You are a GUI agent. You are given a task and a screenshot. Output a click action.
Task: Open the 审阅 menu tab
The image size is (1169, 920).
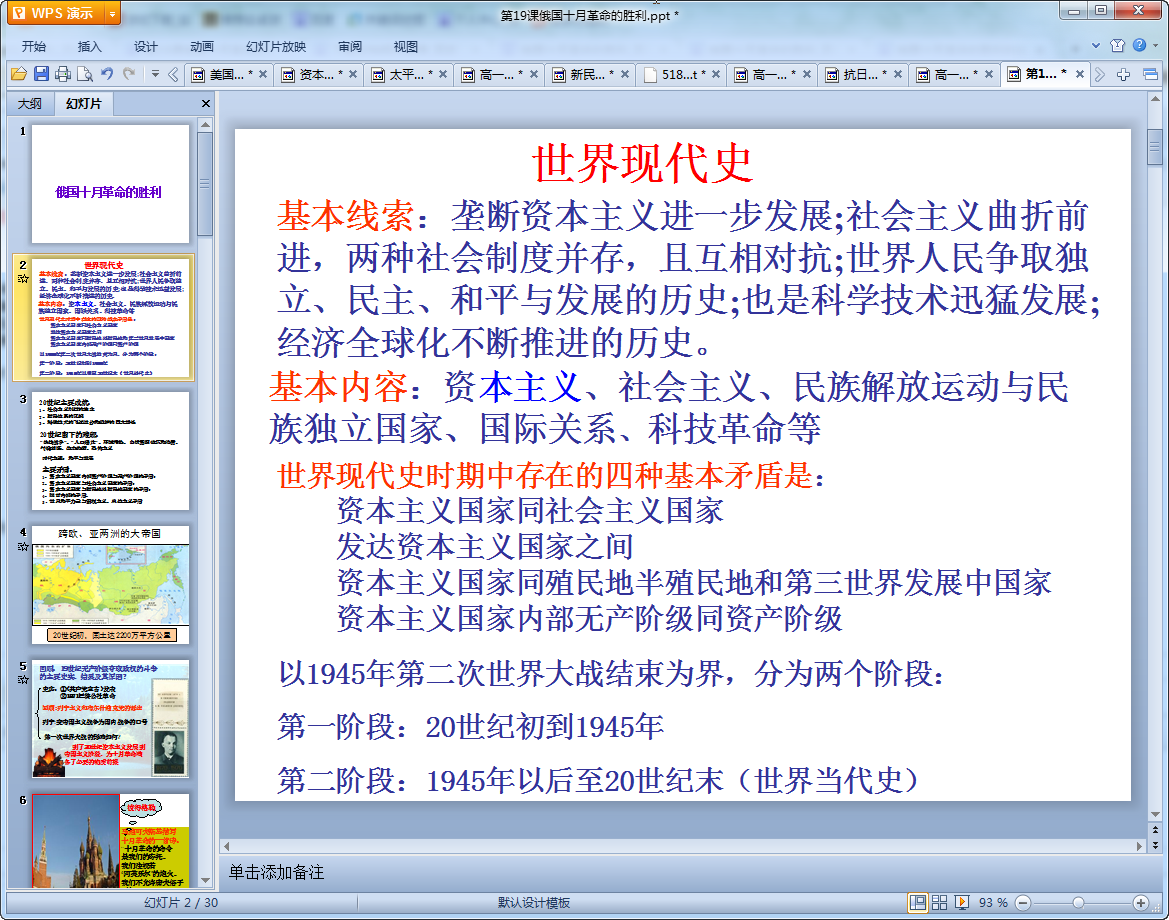tap(350, 46)
